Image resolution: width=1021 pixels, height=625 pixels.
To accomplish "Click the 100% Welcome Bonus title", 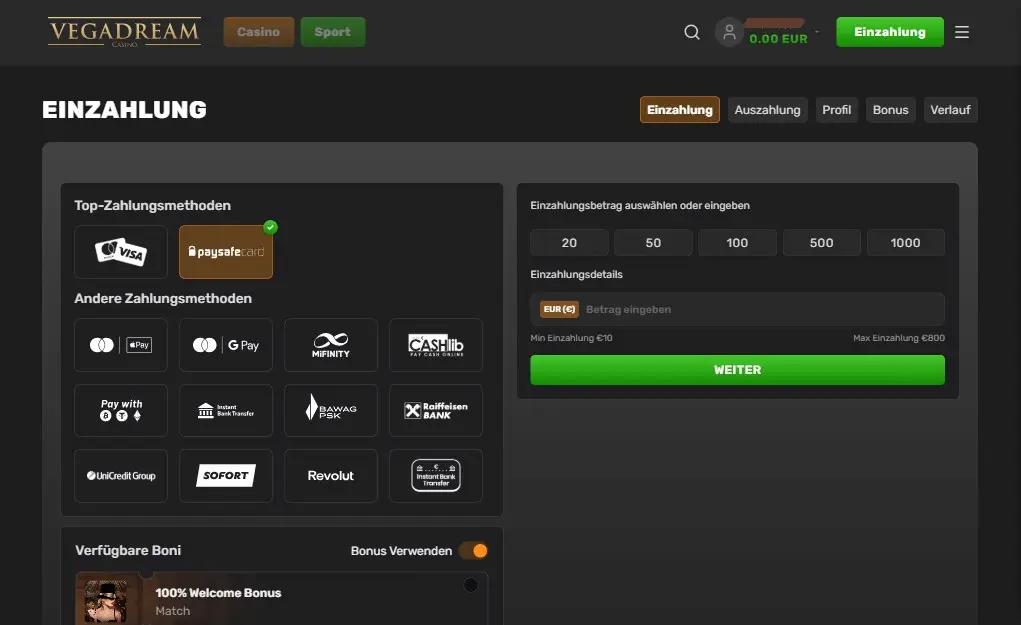I will 218,592.
